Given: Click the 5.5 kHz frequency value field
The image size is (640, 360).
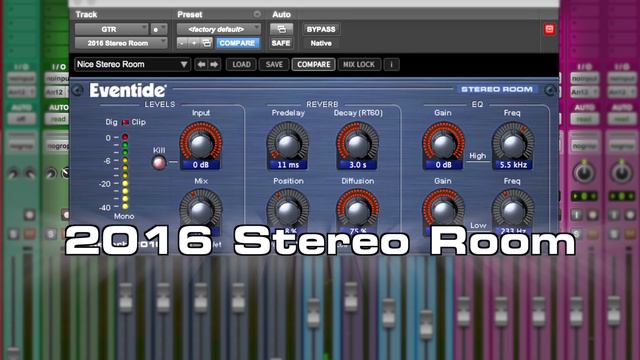Looking at the screenshot, I should click(513, 165).
